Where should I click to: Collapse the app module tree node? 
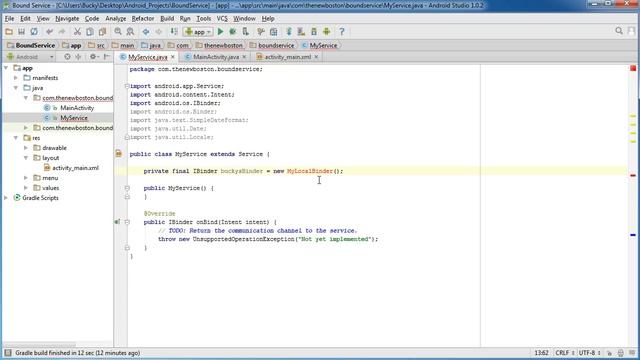pyautogui.click(x=6, y=68)
